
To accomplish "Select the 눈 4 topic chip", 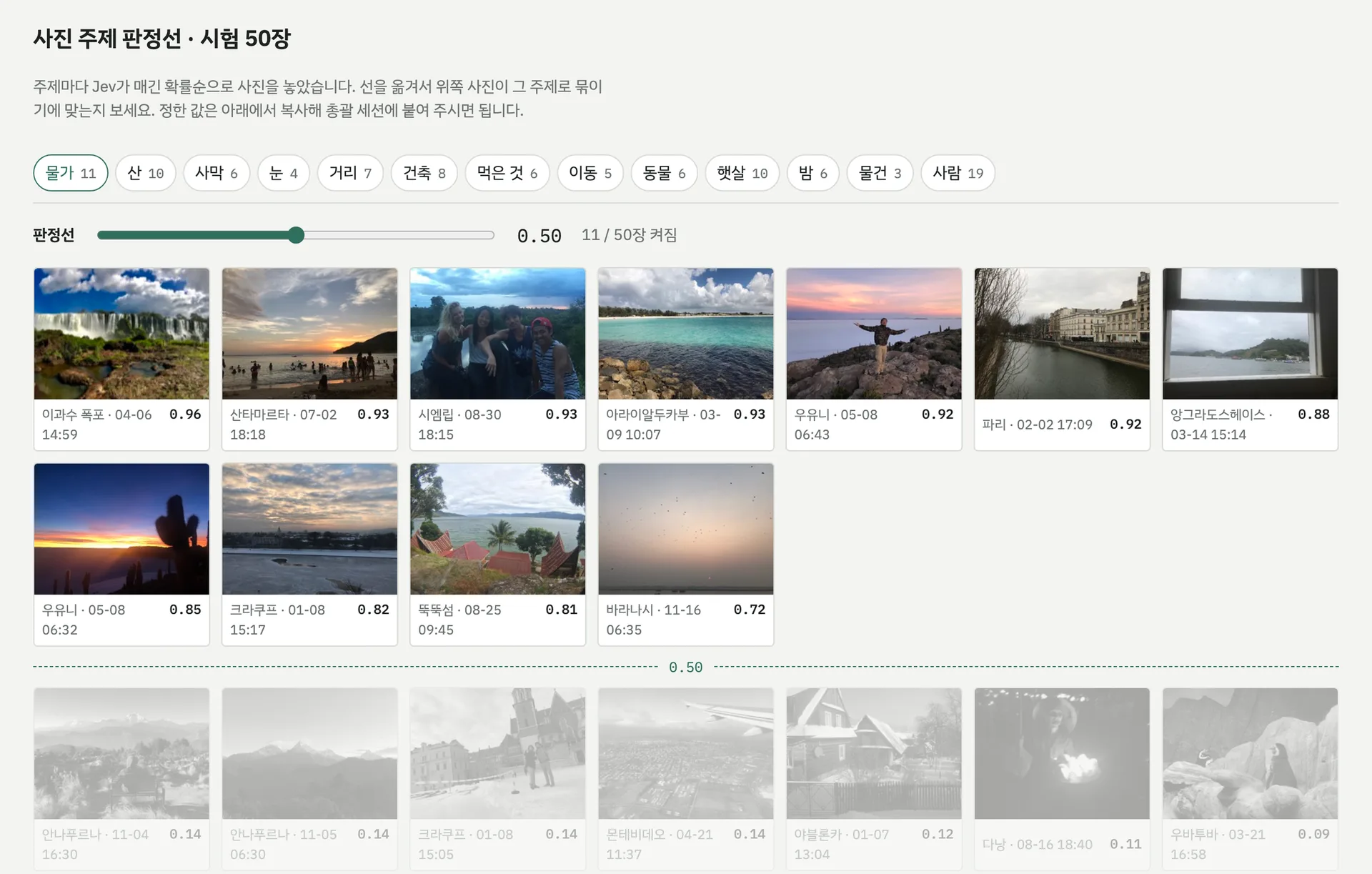I will pos(284,173).
